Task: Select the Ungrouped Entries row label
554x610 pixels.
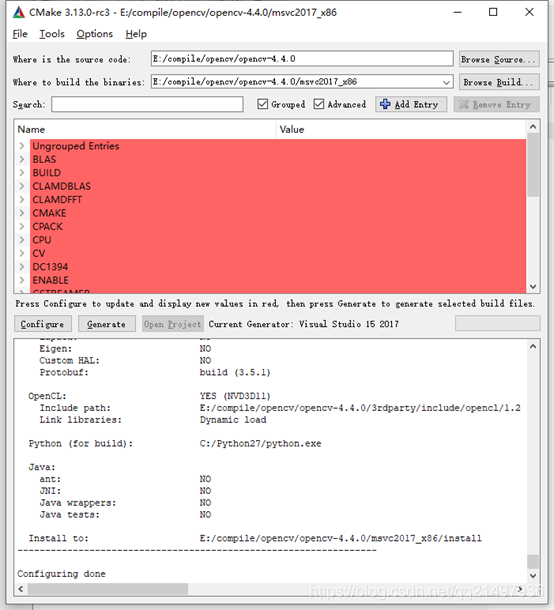Action: coord(76,146)
